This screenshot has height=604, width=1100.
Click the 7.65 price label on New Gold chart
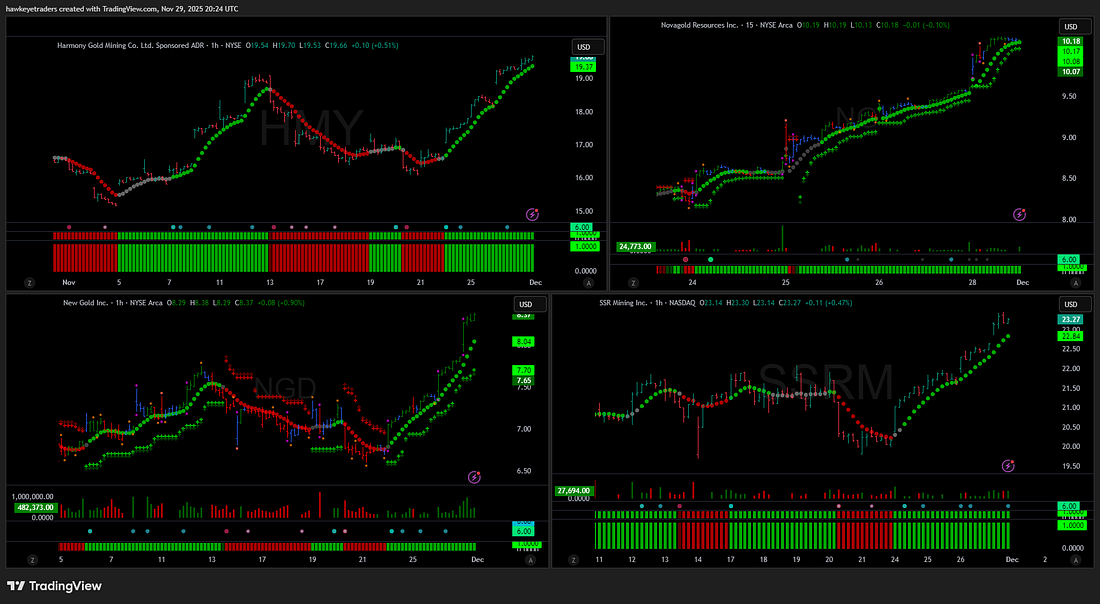[x=524, y=380]
